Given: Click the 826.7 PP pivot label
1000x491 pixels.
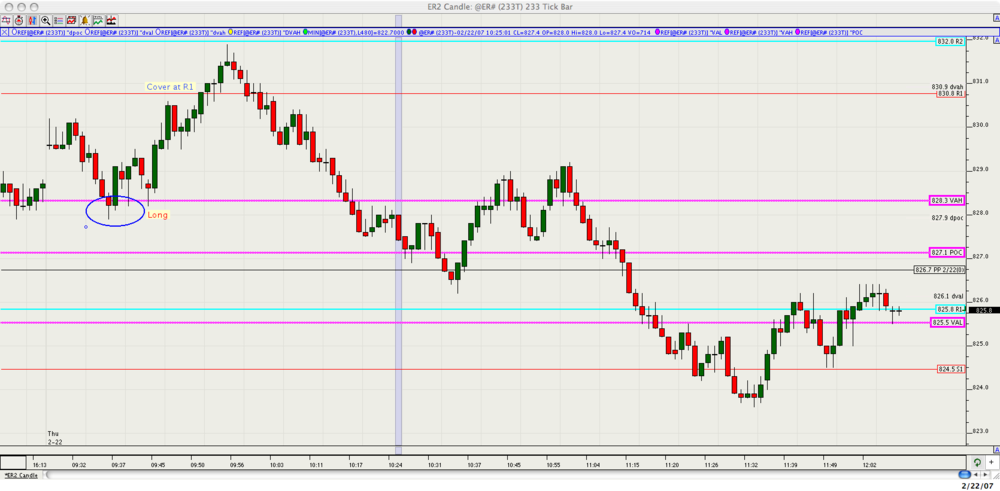Looking at the screenshot, I should [939, 270].
